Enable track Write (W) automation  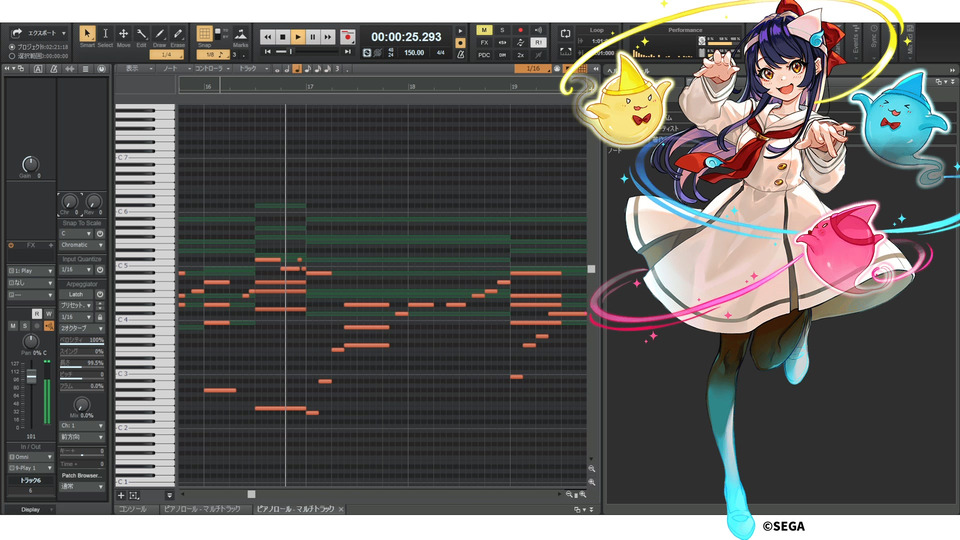point(48,314)
